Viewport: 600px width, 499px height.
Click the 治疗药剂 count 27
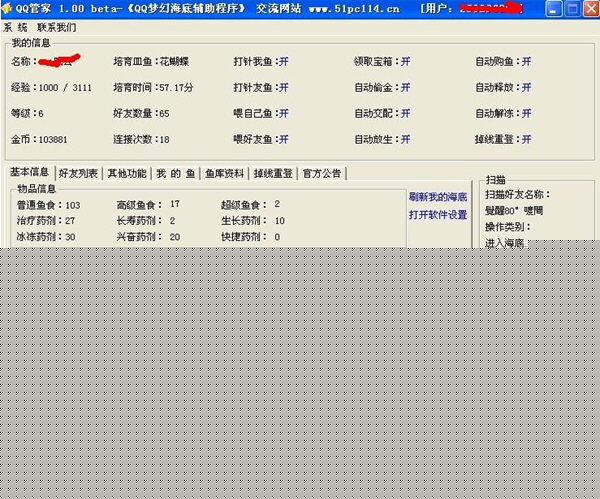click(x=70, y=221)
